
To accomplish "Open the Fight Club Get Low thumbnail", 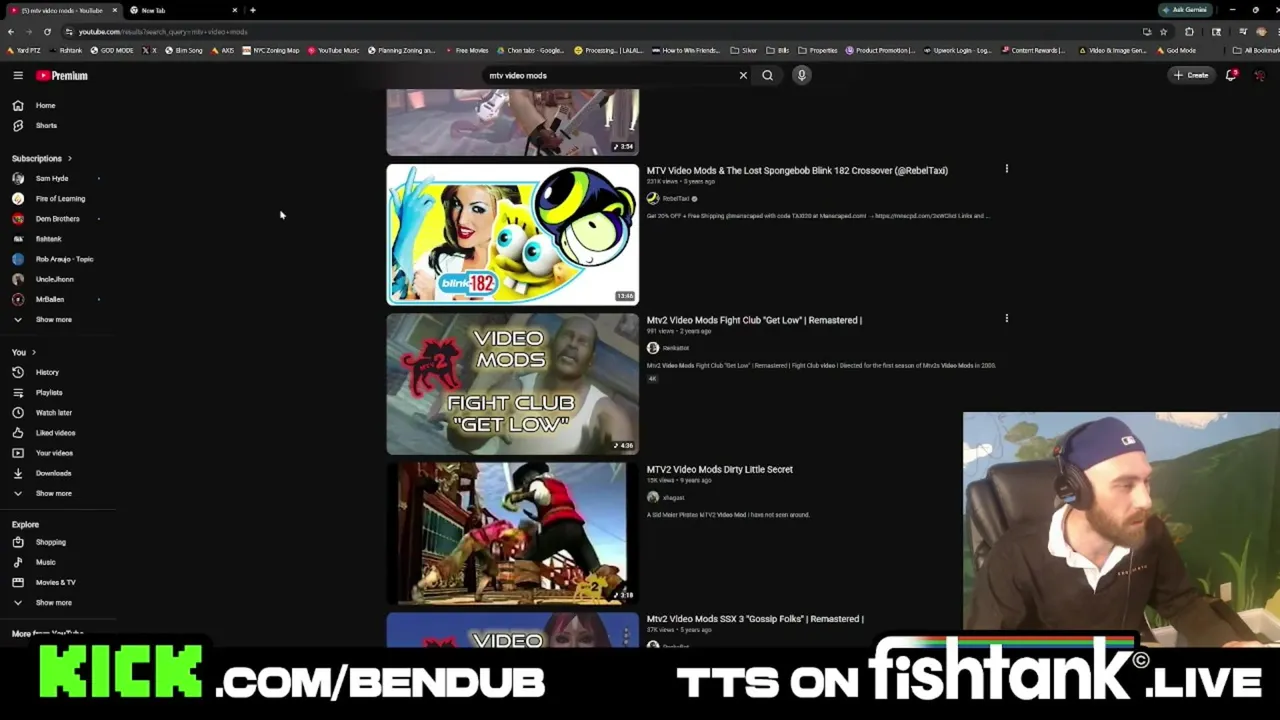I will pyautogui.click(x=512, y=384).
